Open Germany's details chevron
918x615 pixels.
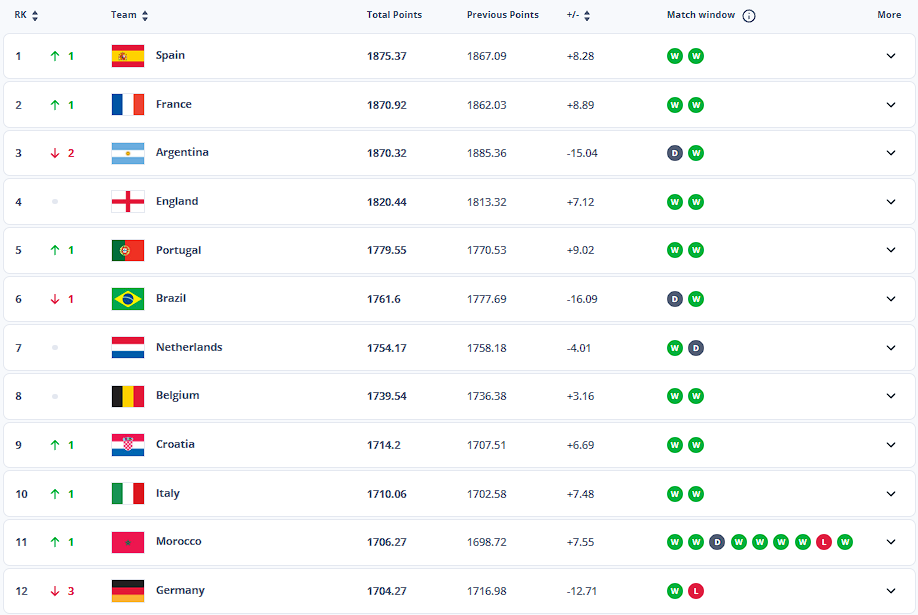(890, 591)
